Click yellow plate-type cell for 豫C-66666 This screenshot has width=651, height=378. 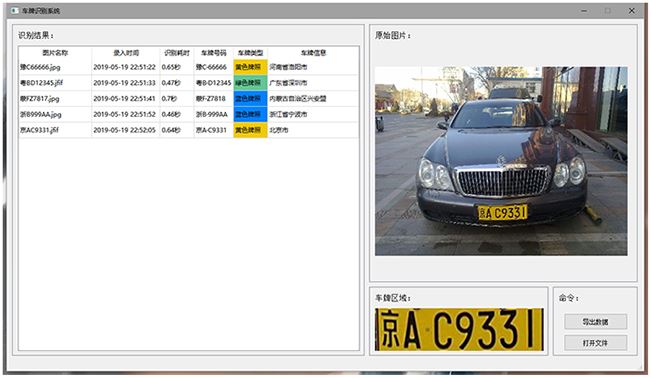coord(250,67)
